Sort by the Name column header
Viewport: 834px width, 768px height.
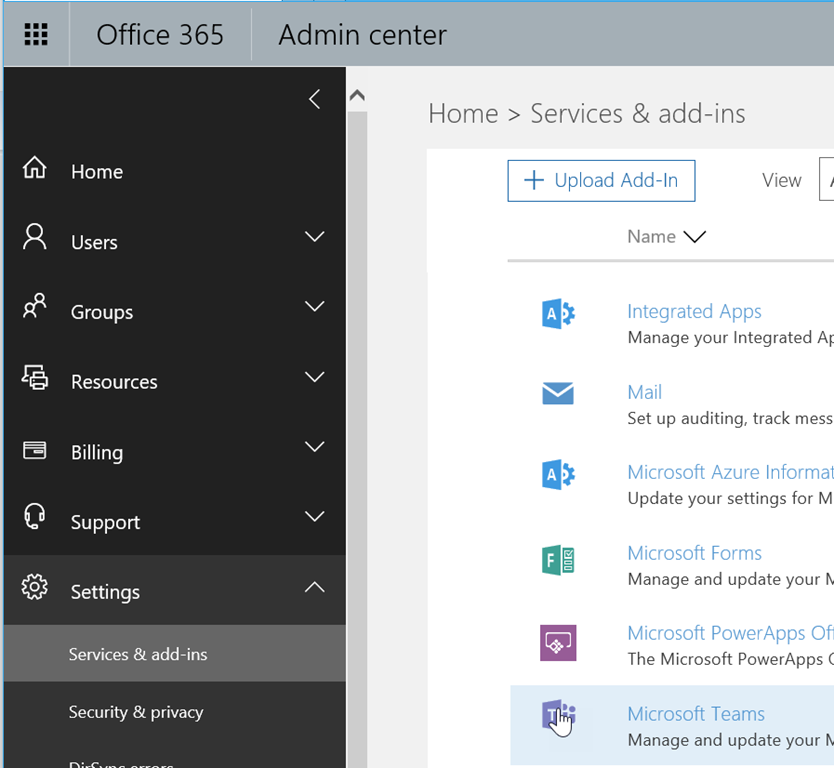[x=652, y=237]
